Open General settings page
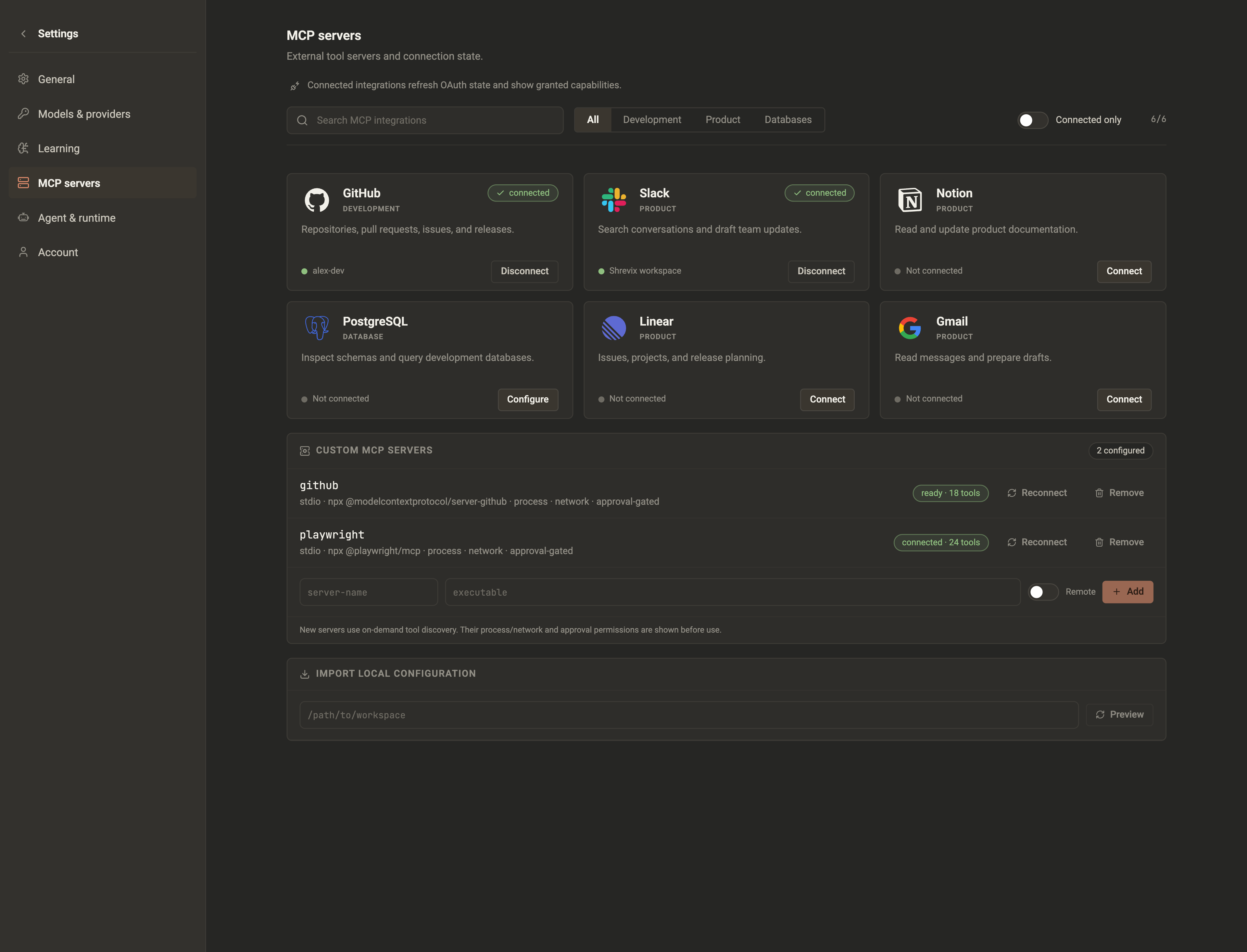The image size is (1247, 952). 103,79
